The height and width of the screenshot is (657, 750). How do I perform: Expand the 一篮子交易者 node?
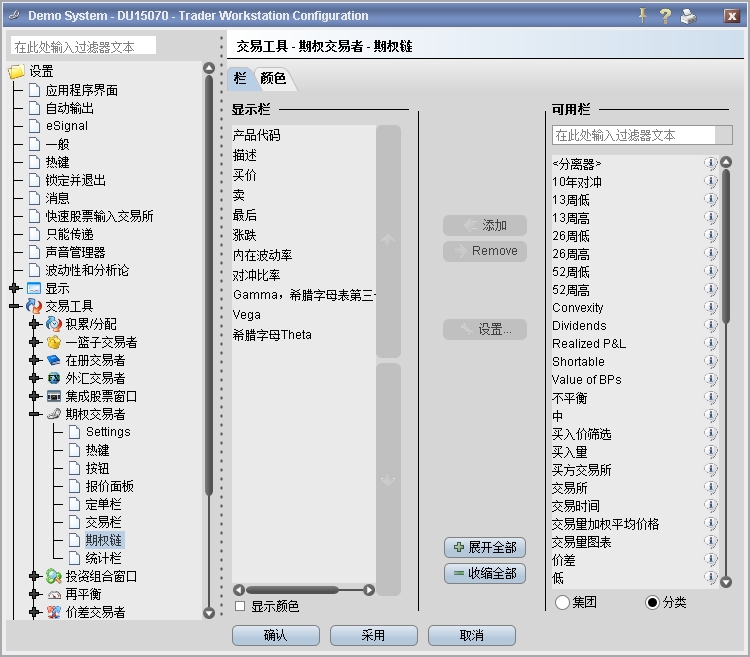pos(34,342)
